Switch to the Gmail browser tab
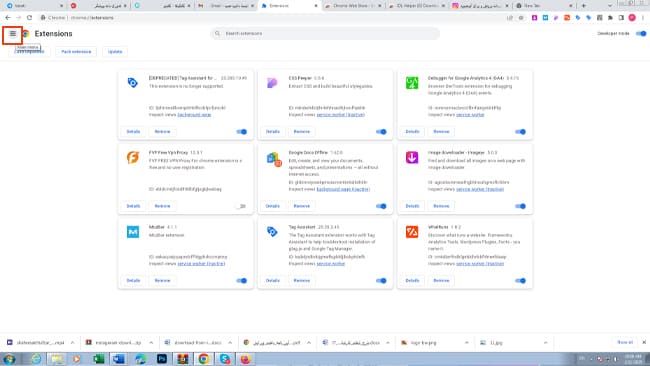Viewport: 650px width, 366px height. point(226,6)
